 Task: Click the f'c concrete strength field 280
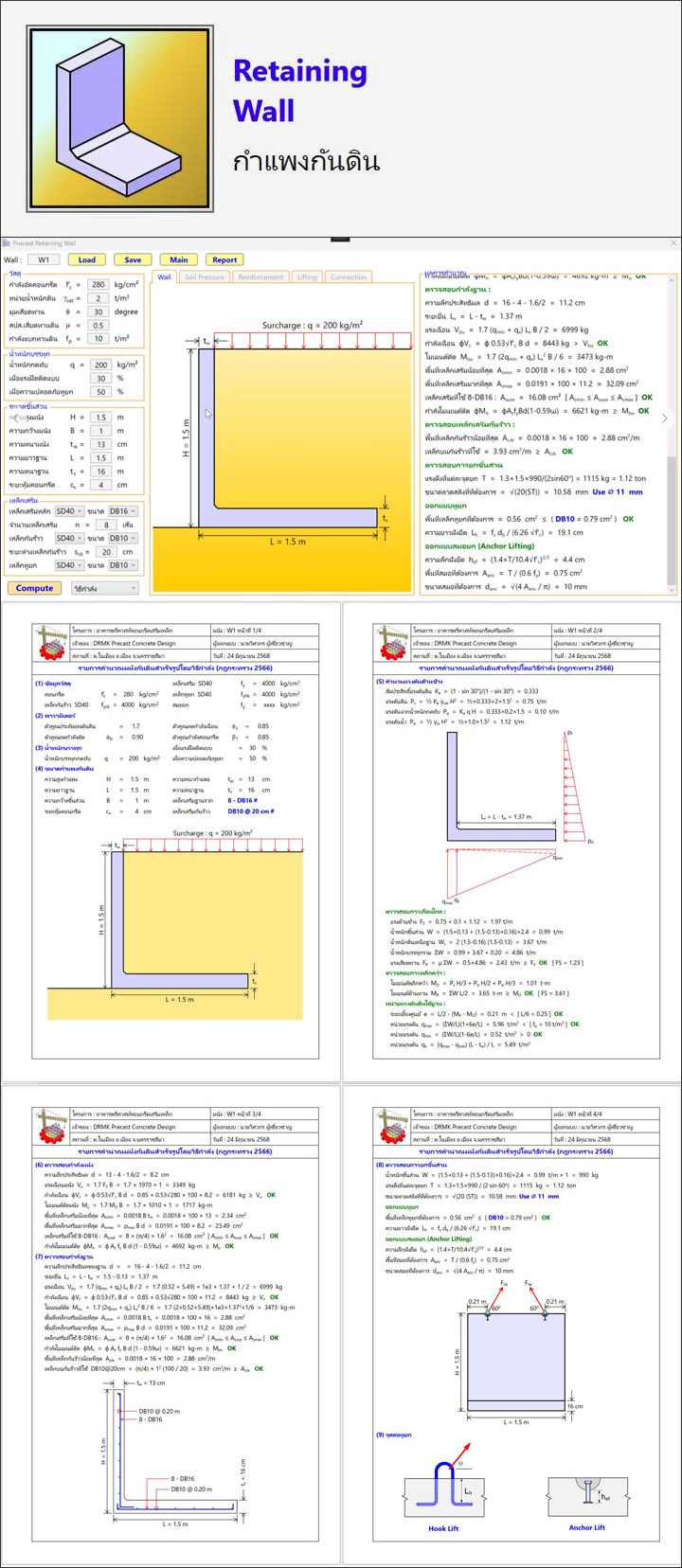[99, 284]
